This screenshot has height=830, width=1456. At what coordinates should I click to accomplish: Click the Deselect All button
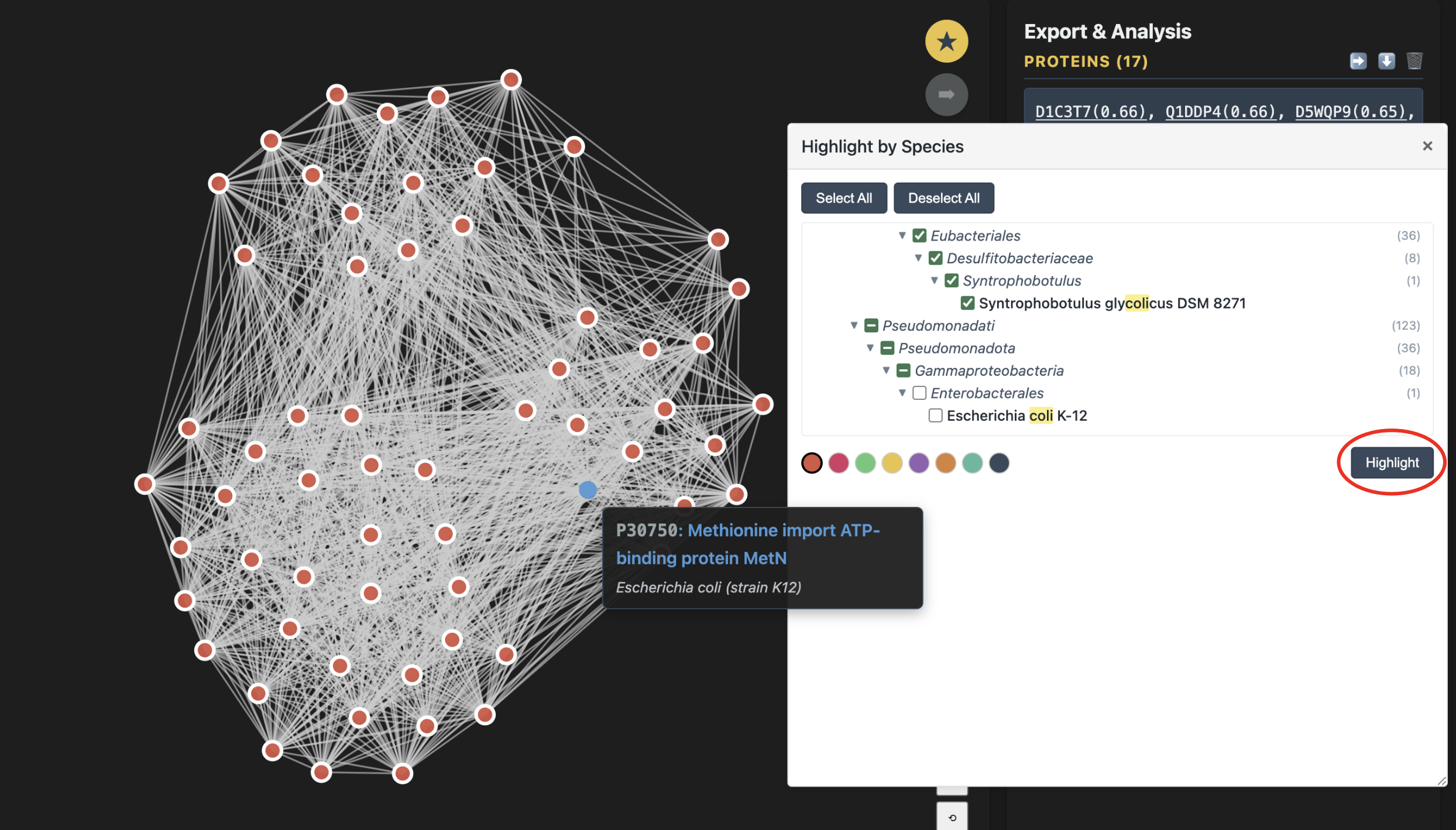(943, 198)
